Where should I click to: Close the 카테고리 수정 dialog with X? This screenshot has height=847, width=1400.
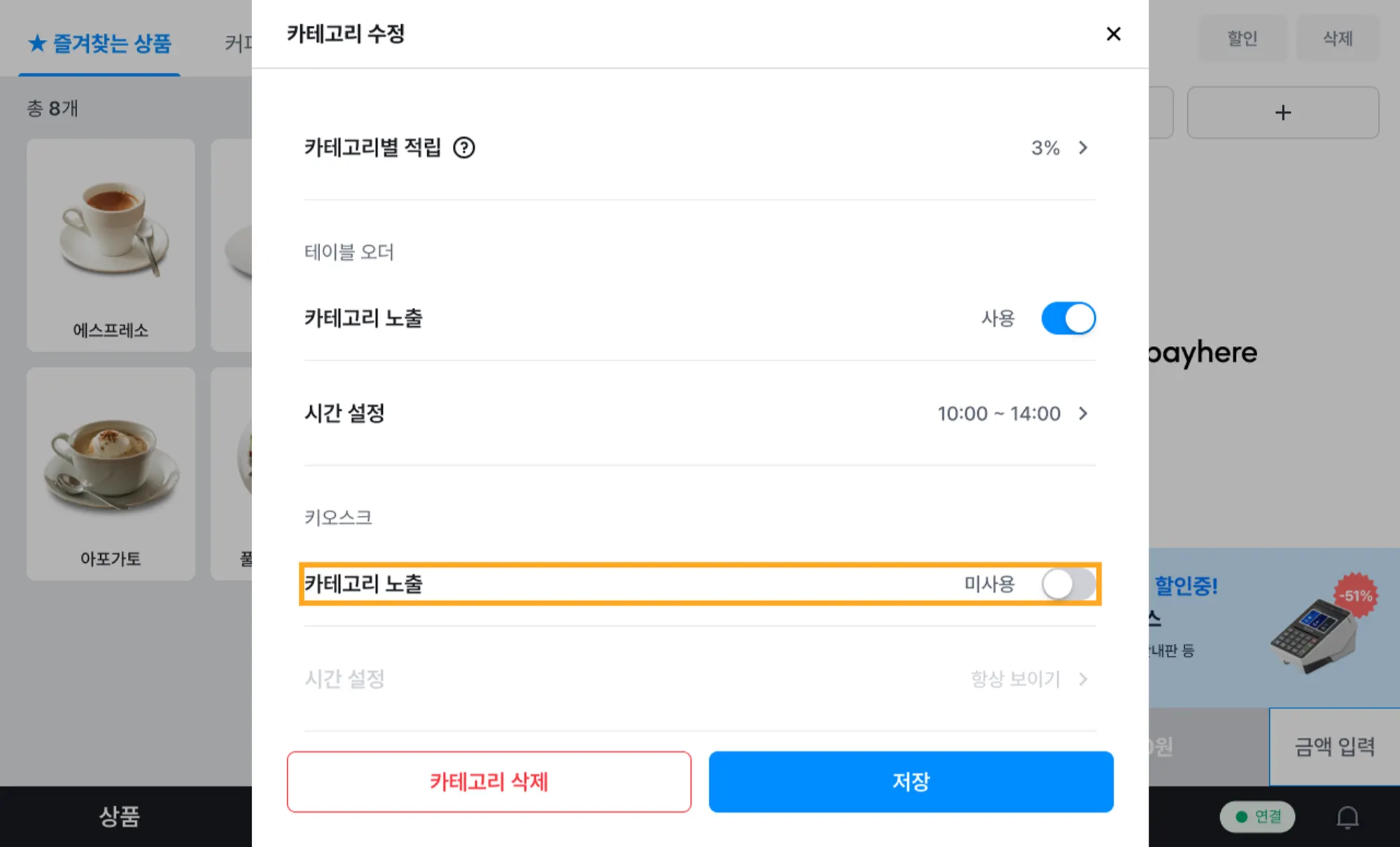(1113, 34)
